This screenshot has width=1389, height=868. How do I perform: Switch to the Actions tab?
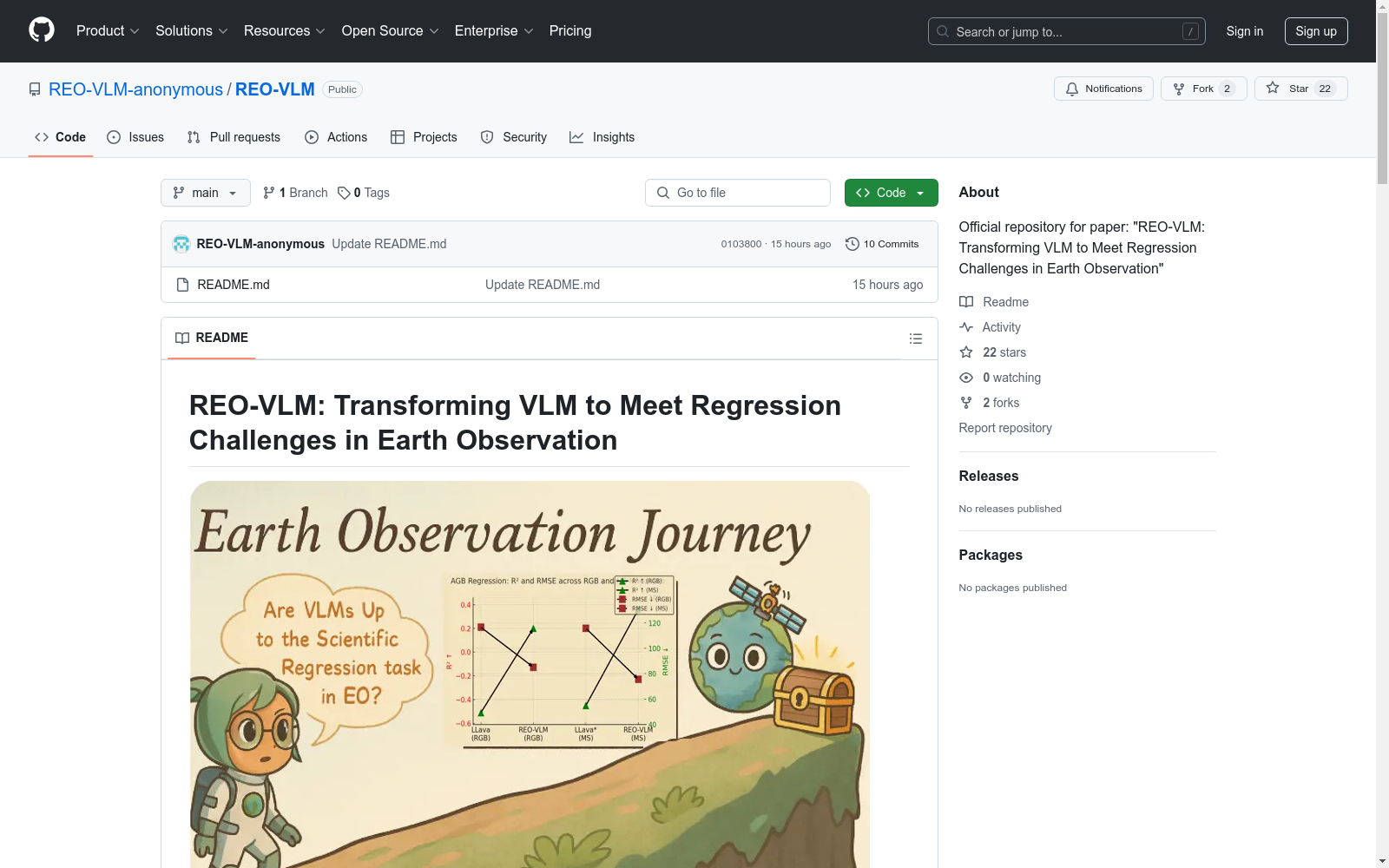point(336,137)
